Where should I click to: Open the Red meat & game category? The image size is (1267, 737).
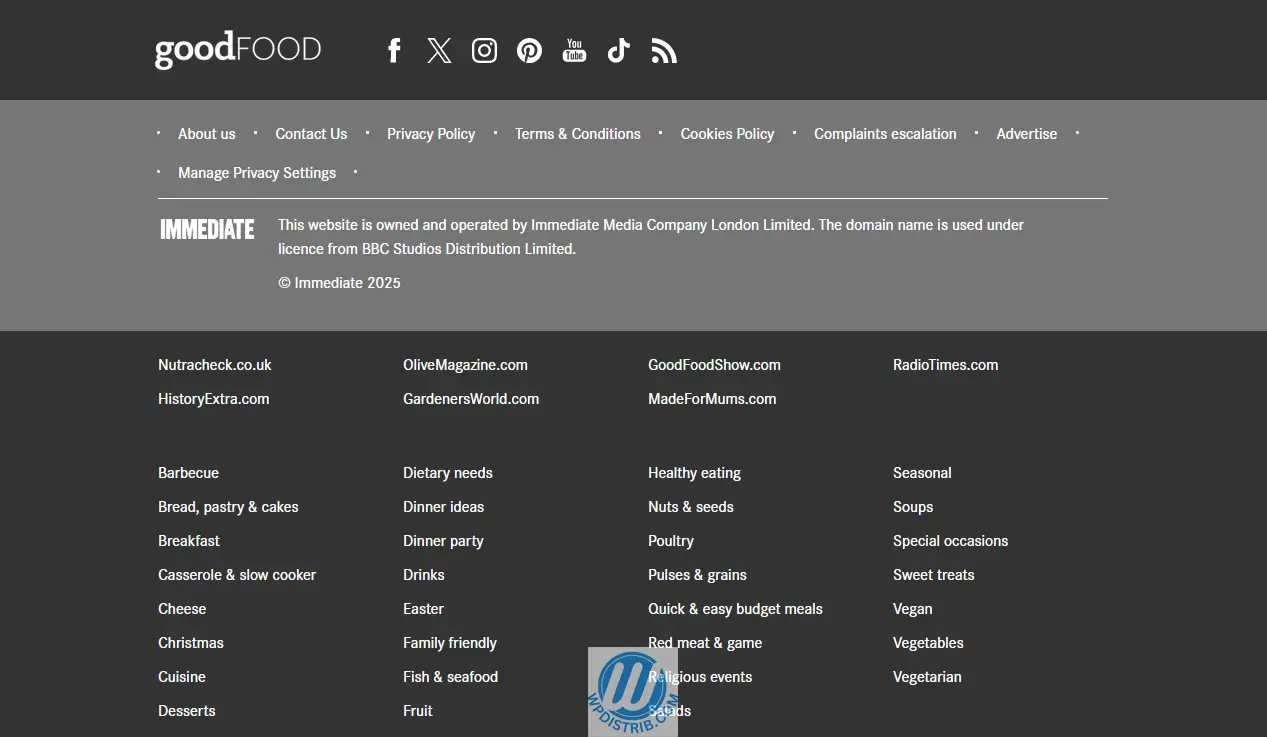coord(705,643)
